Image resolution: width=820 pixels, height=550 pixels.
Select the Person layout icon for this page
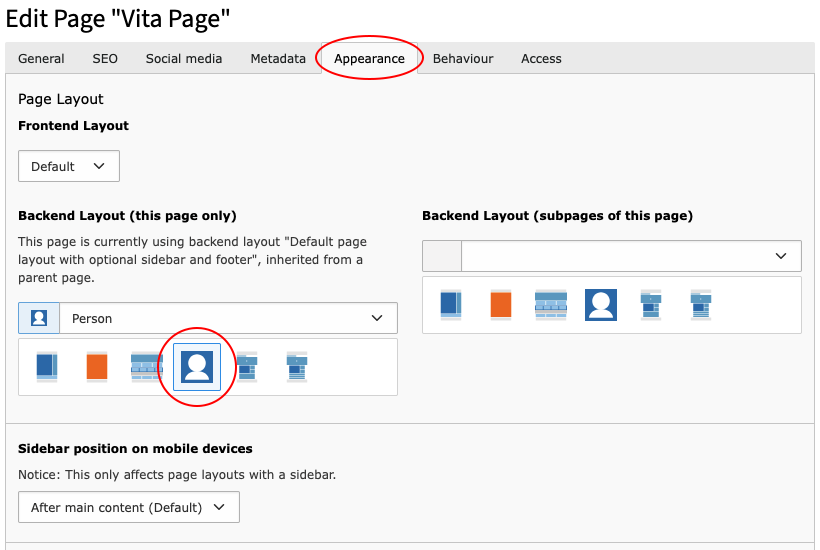pyautogui.click(x=197, y=367)
